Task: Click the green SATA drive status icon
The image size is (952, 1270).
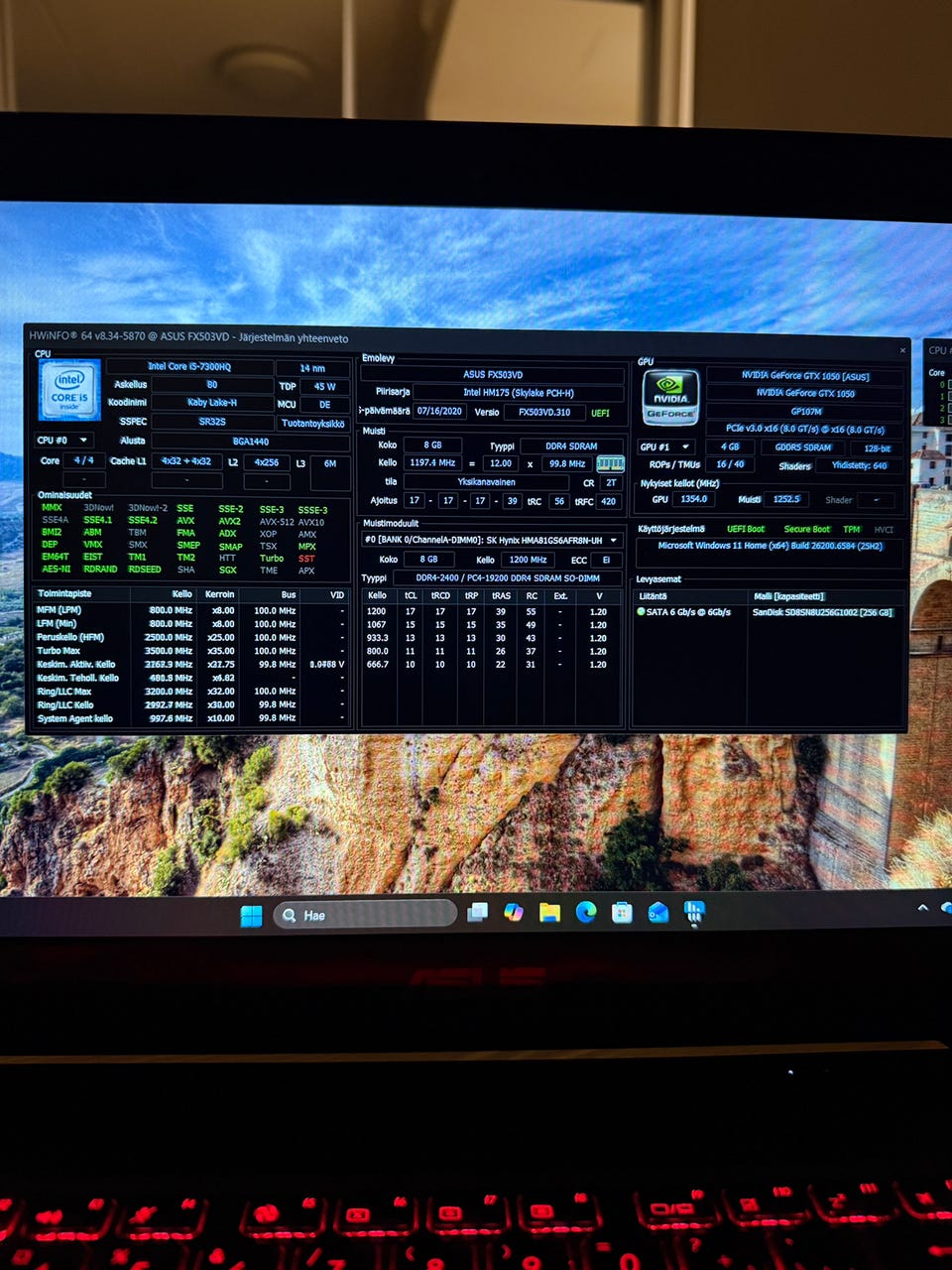Action: pyautogui.click(x=641, y=612)
